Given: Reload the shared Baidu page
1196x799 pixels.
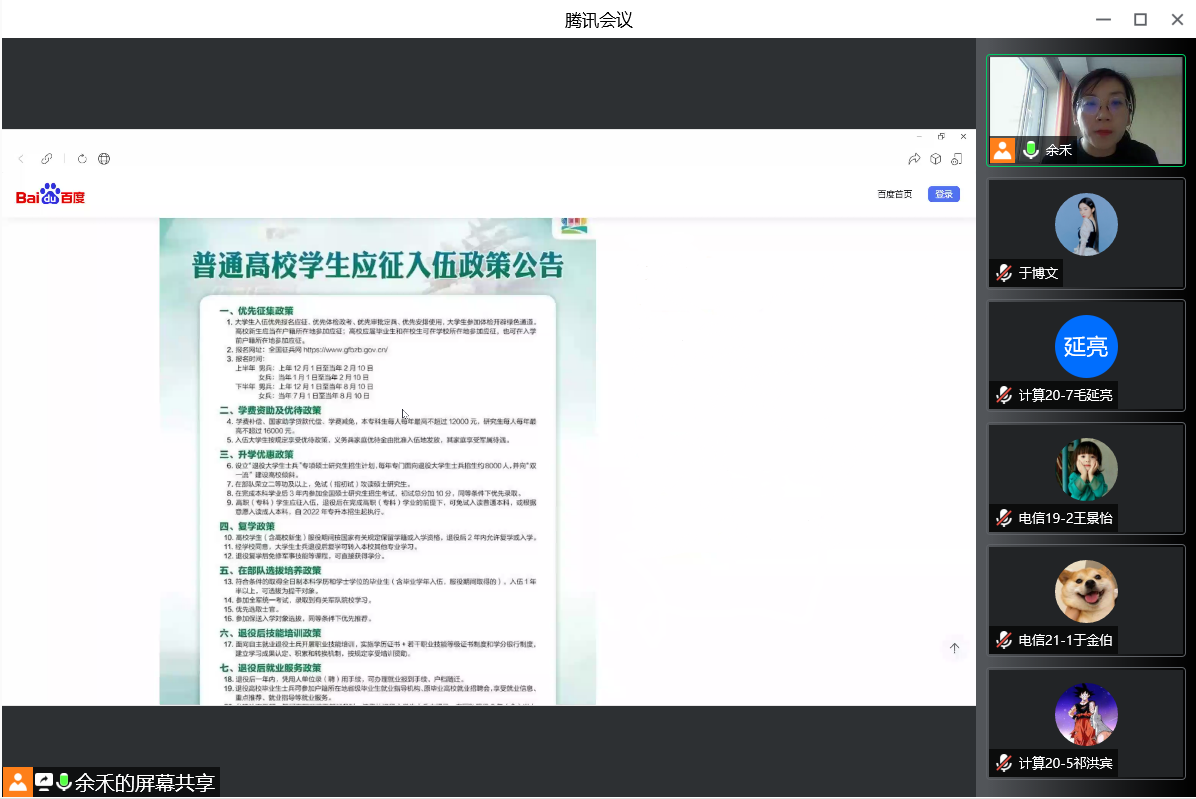Looking at the screenshot, I should [x=82, y=159].
